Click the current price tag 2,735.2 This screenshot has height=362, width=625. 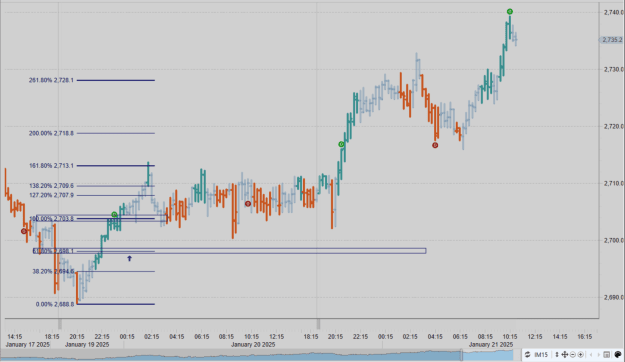pos(612,40)
